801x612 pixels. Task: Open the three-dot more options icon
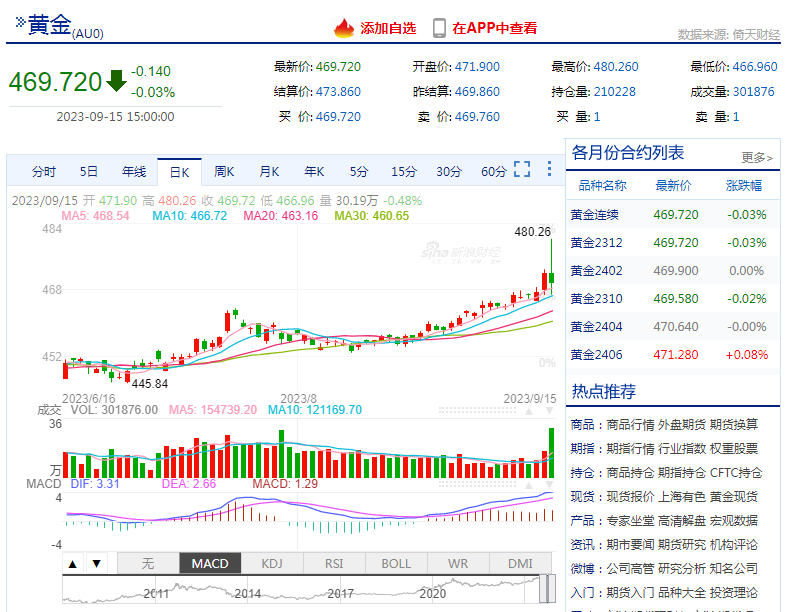pyautogui.click(x=548, y=169)
